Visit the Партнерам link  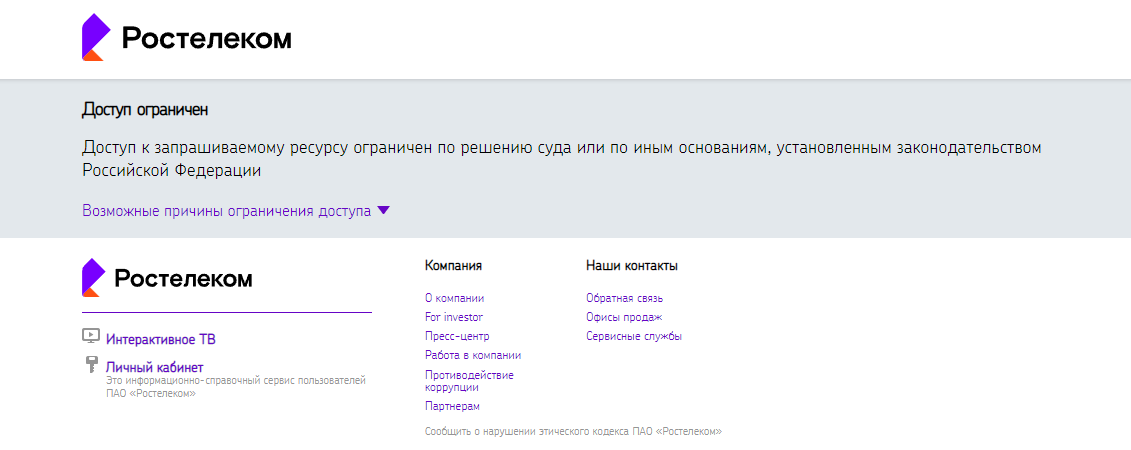[452, 406]
